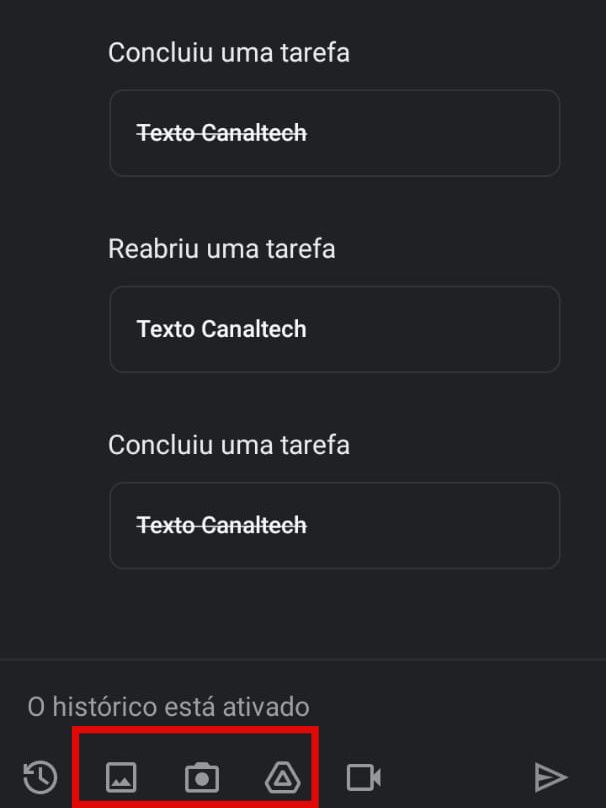Send the message with the arrow icon
This screenshot has height=808, width=606.
pyautogui.click(x=550, y=777)
